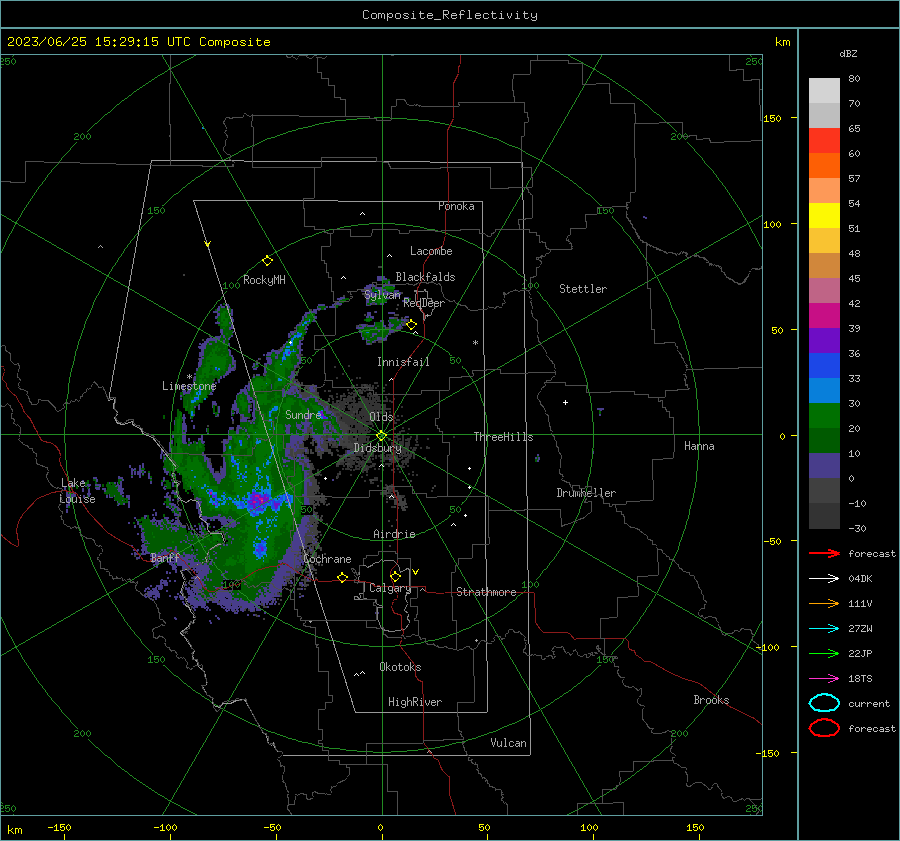The width and height of the screenshot is (900, 841).
Task: Click the Lacombe city label
Action: pyautogui.click(x=431, y=251)
